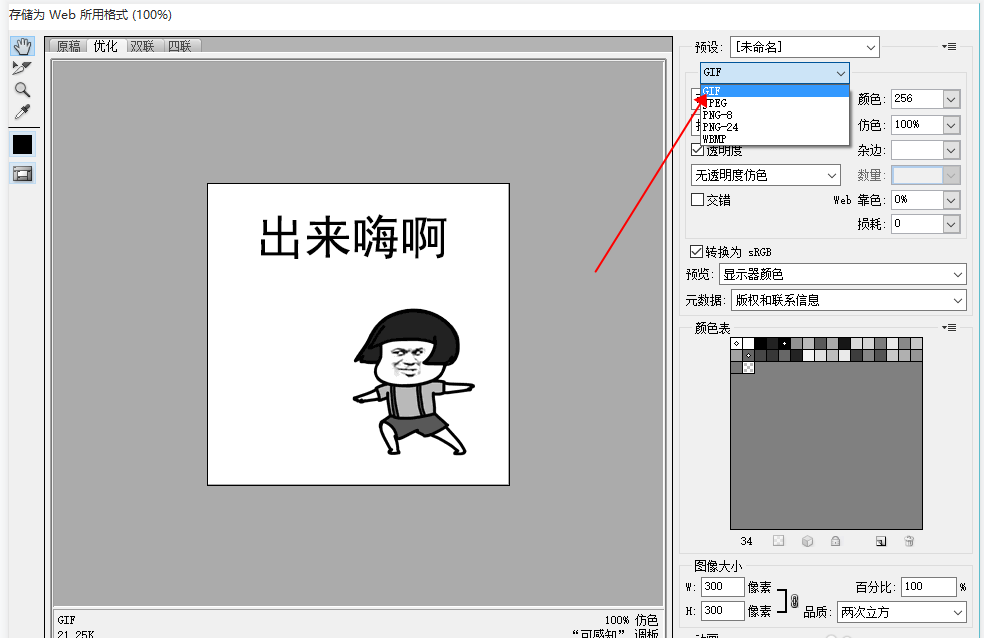984x638 pixels.
Task: Click the 出来嗨啊 image preview
Action: tap(358, 334)
